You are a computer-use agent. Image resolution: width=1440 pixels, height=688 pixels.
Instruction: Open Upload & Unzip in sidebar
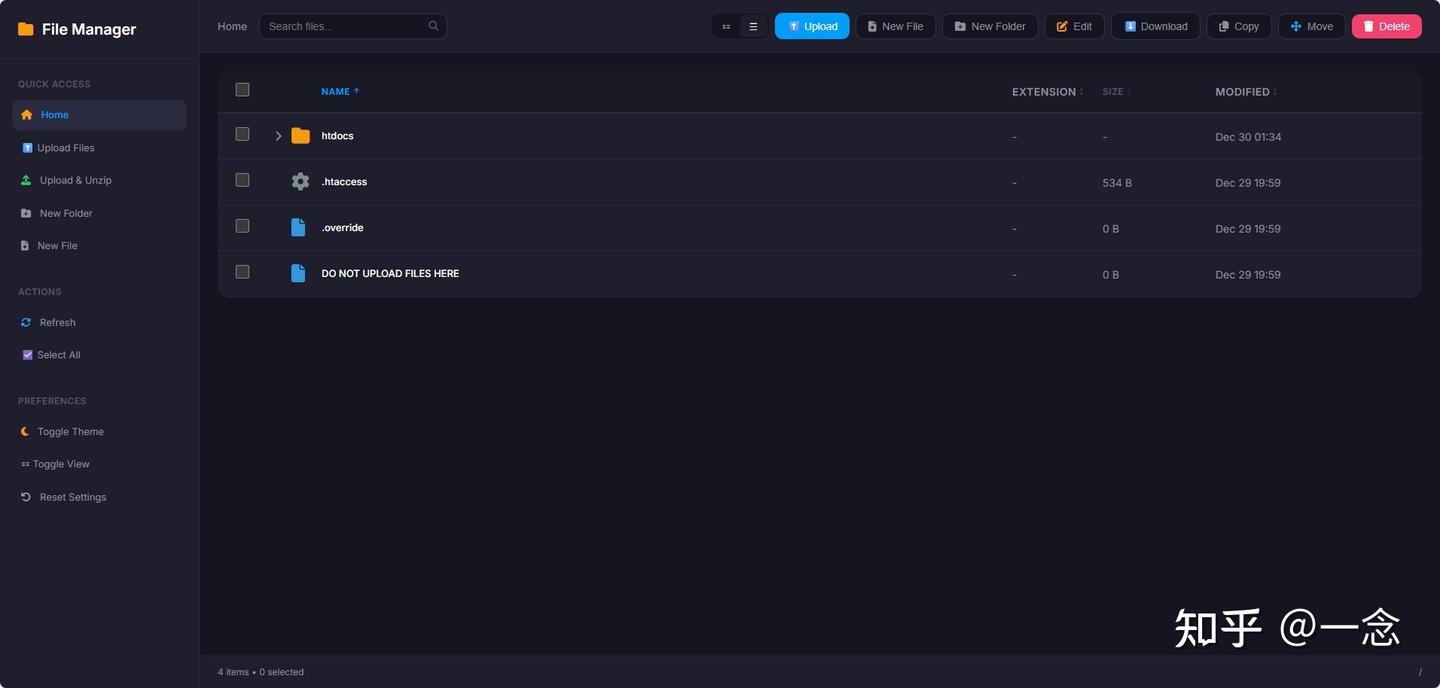click(75, 181)
